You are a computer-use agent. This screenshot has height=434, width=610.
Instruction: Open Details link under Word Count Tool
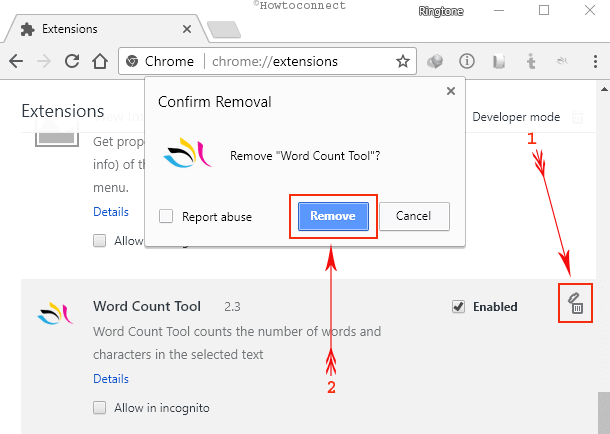coord(111,379)
